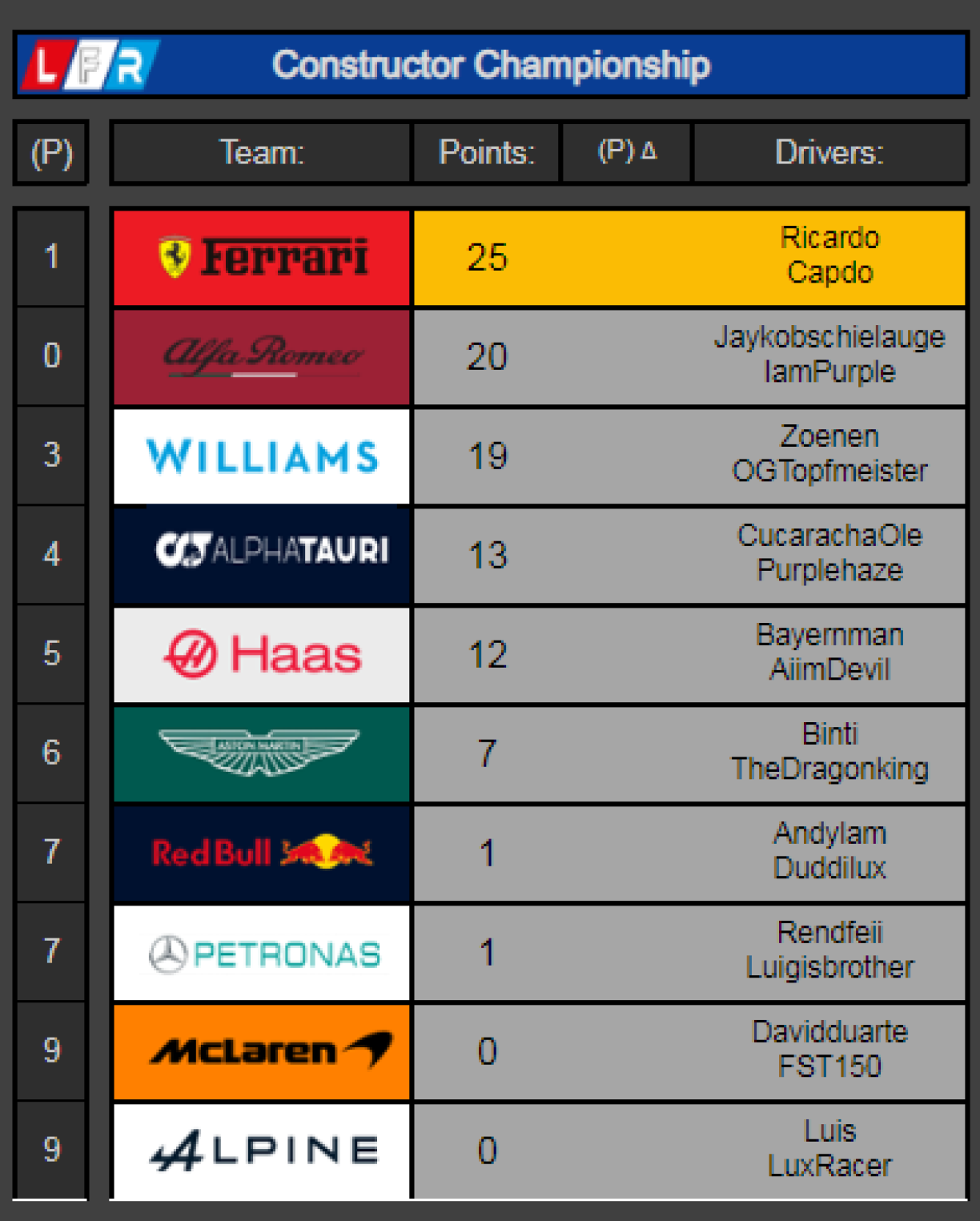Image resolution: width=980 pixels, height=1221 pixels.
Task: Click the Team column header
Action: (x=262, y=152)
